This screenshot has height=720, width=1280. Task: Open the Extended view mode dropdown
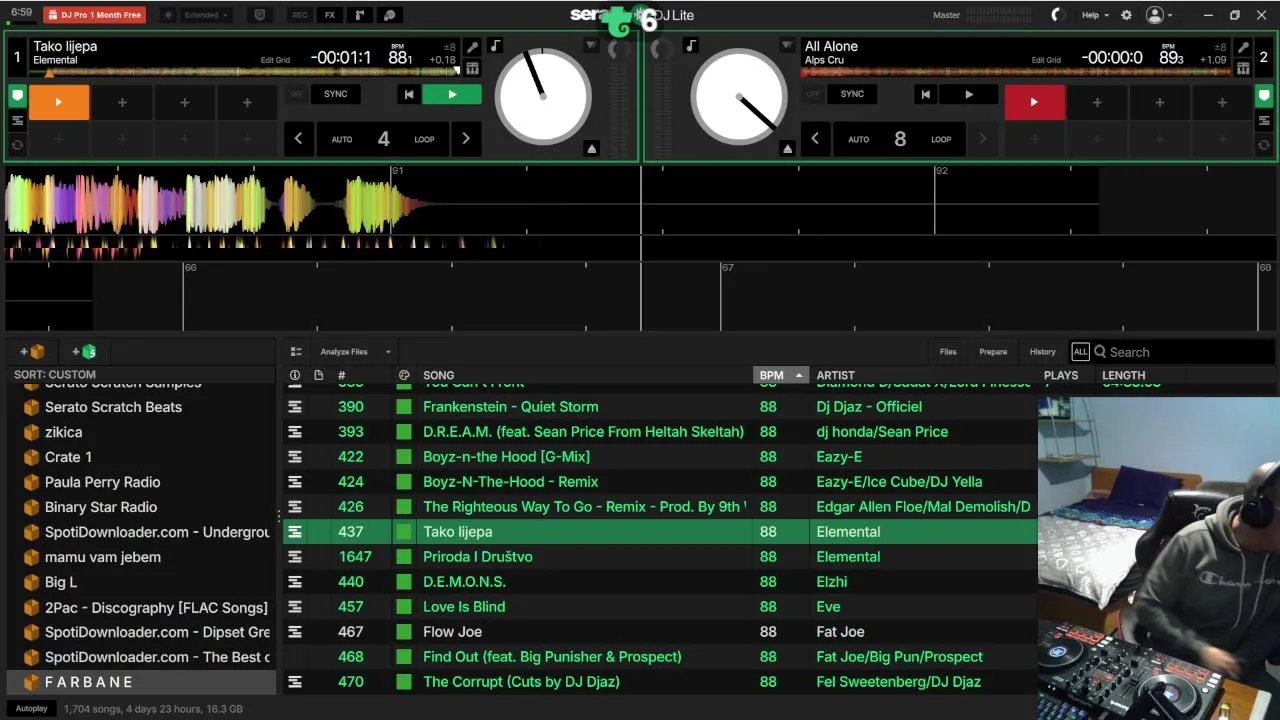tap(208, 15)
